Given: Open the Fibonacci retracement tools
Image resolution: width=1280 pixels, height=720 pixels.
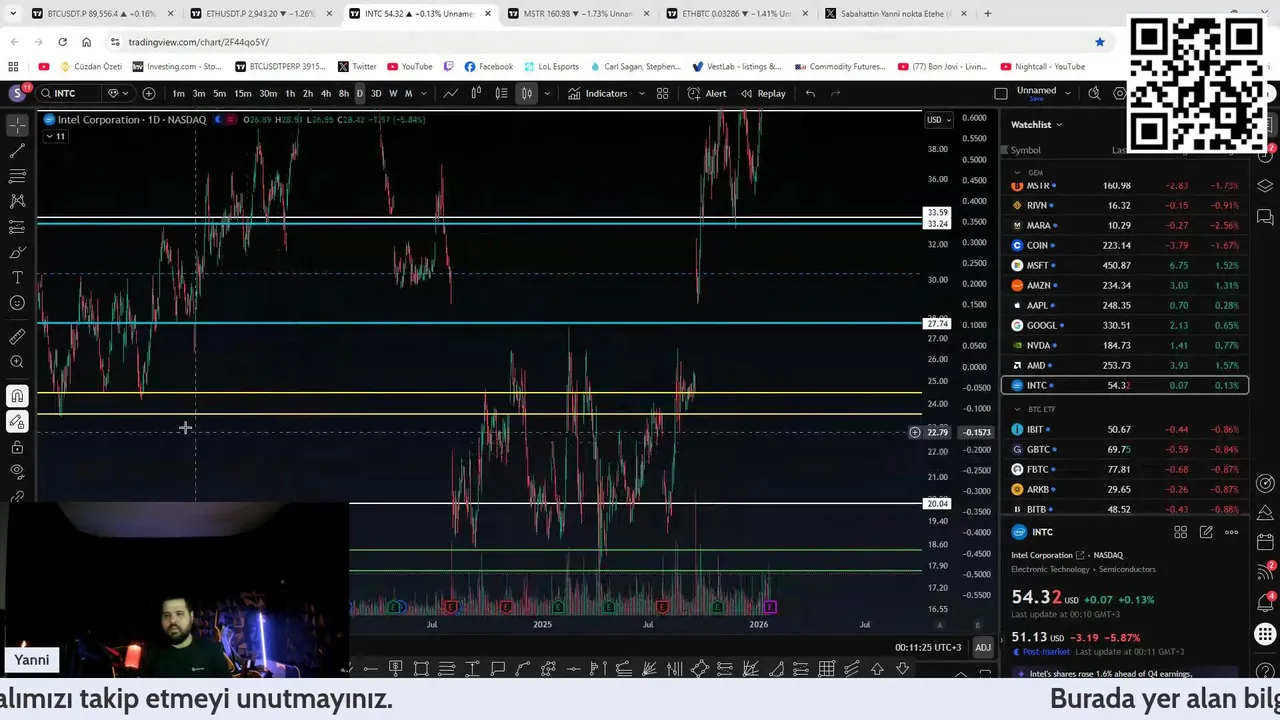Looking at the screenshot, I should point(17,176).
